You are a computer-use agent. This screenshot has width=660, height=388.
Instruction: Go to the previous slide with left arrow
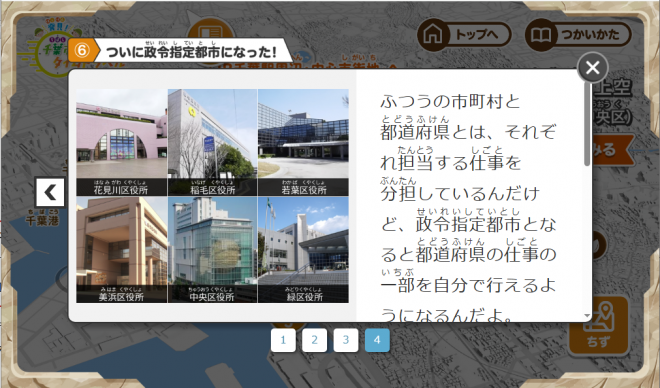[x=51, y=193]
